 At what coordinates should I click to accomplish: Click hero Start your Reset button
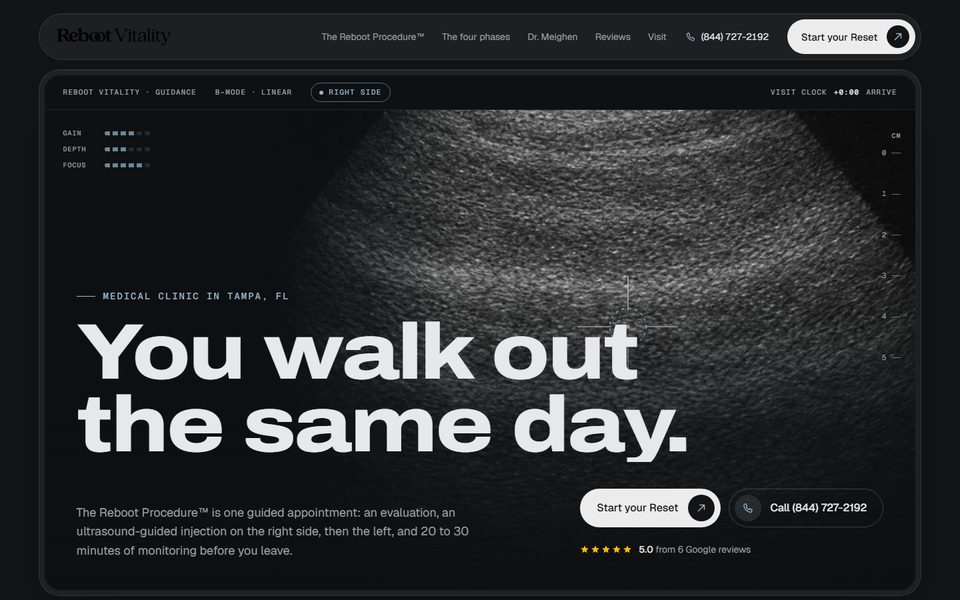pyautogui.click(x=650, y=508)
